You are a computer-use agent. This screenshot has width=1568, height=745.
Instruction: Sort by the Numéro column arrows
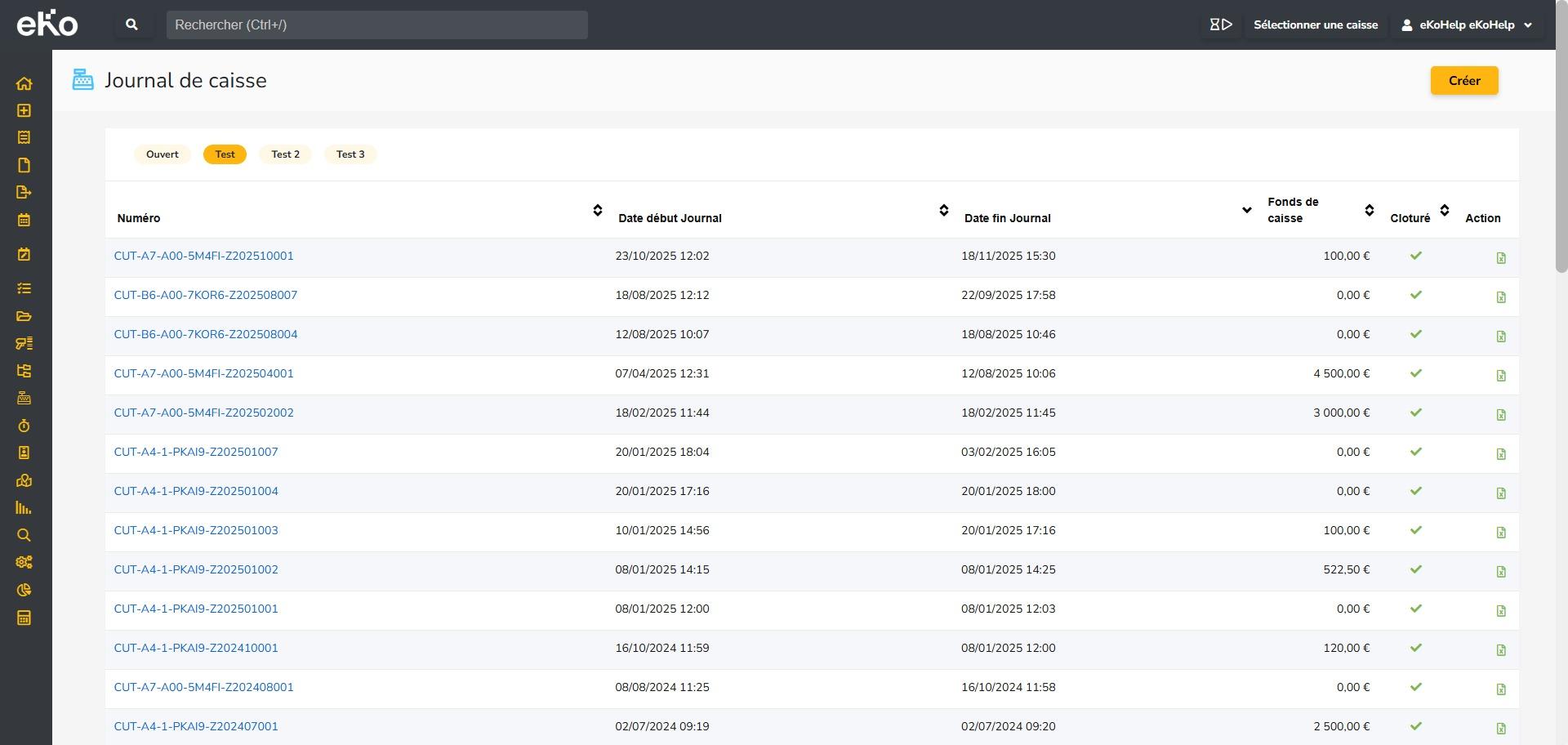[x=597, y=211]
